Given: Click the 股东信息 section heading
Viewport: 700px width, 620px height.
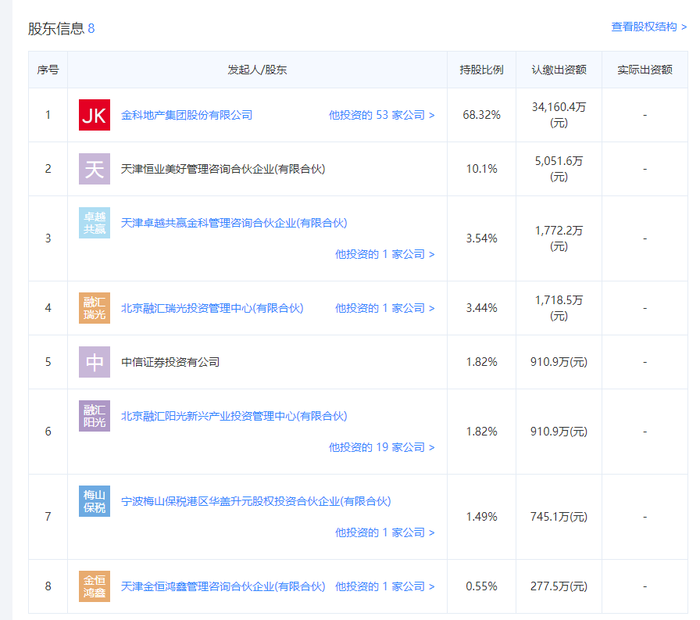Looking at the screenshot, I should [x=56, y=29].
